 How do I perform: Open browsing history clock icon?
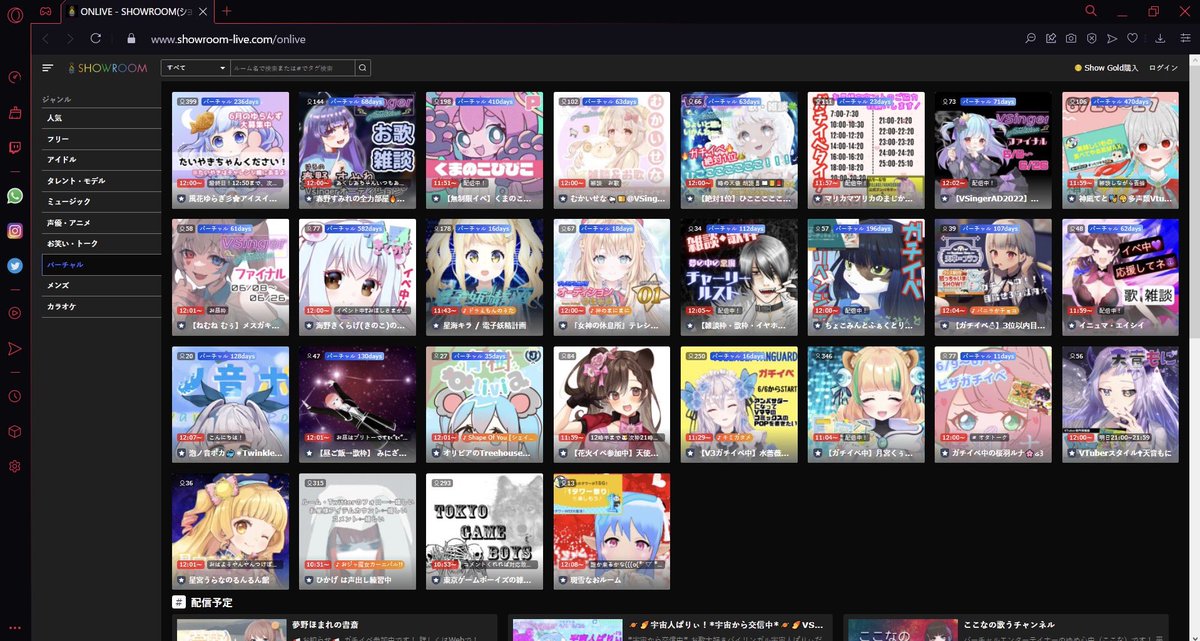pos(14,396)
